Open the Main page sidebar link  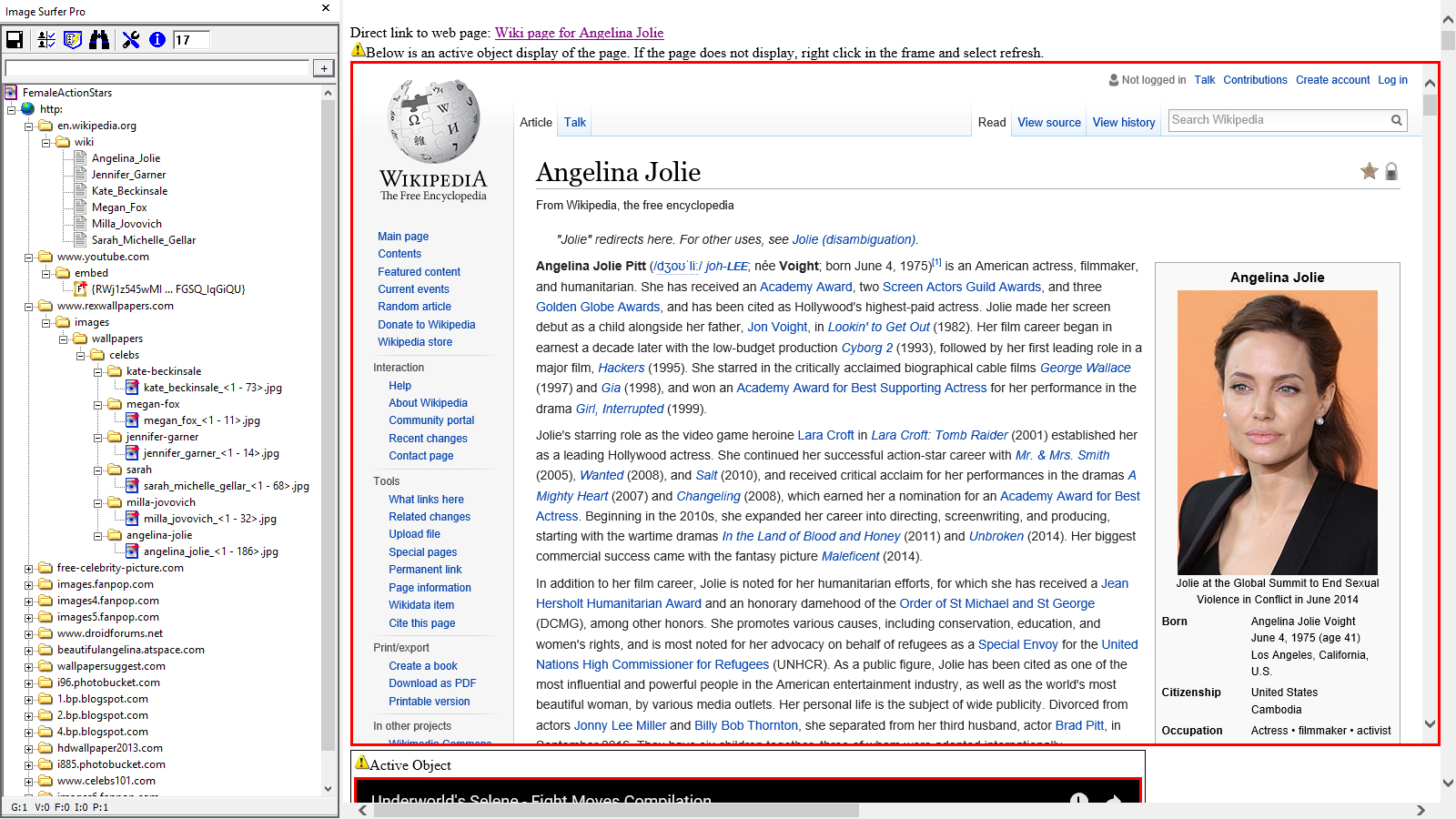click(403, 237)
